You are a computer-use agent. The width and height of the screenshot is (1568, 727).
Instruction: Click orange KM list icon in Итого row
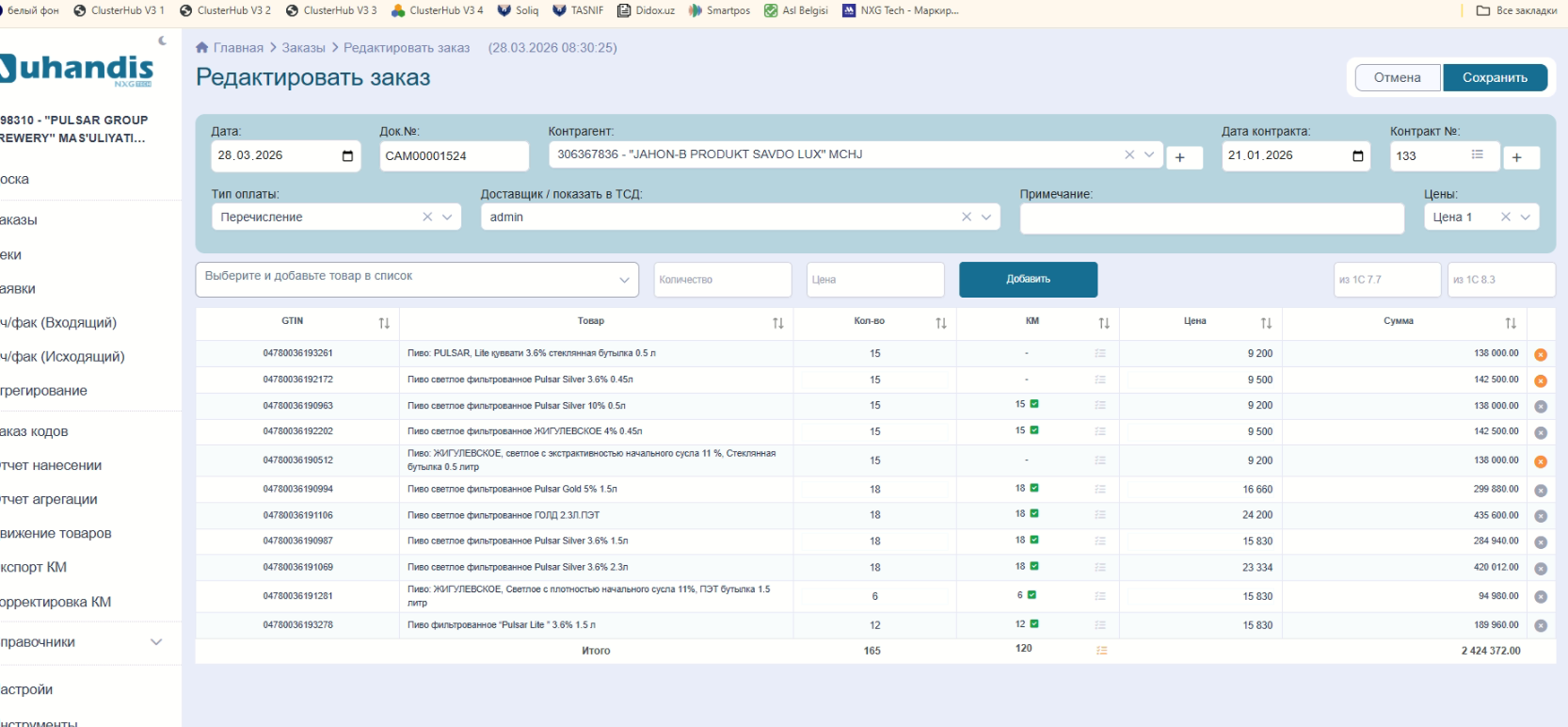[1101, 651]
